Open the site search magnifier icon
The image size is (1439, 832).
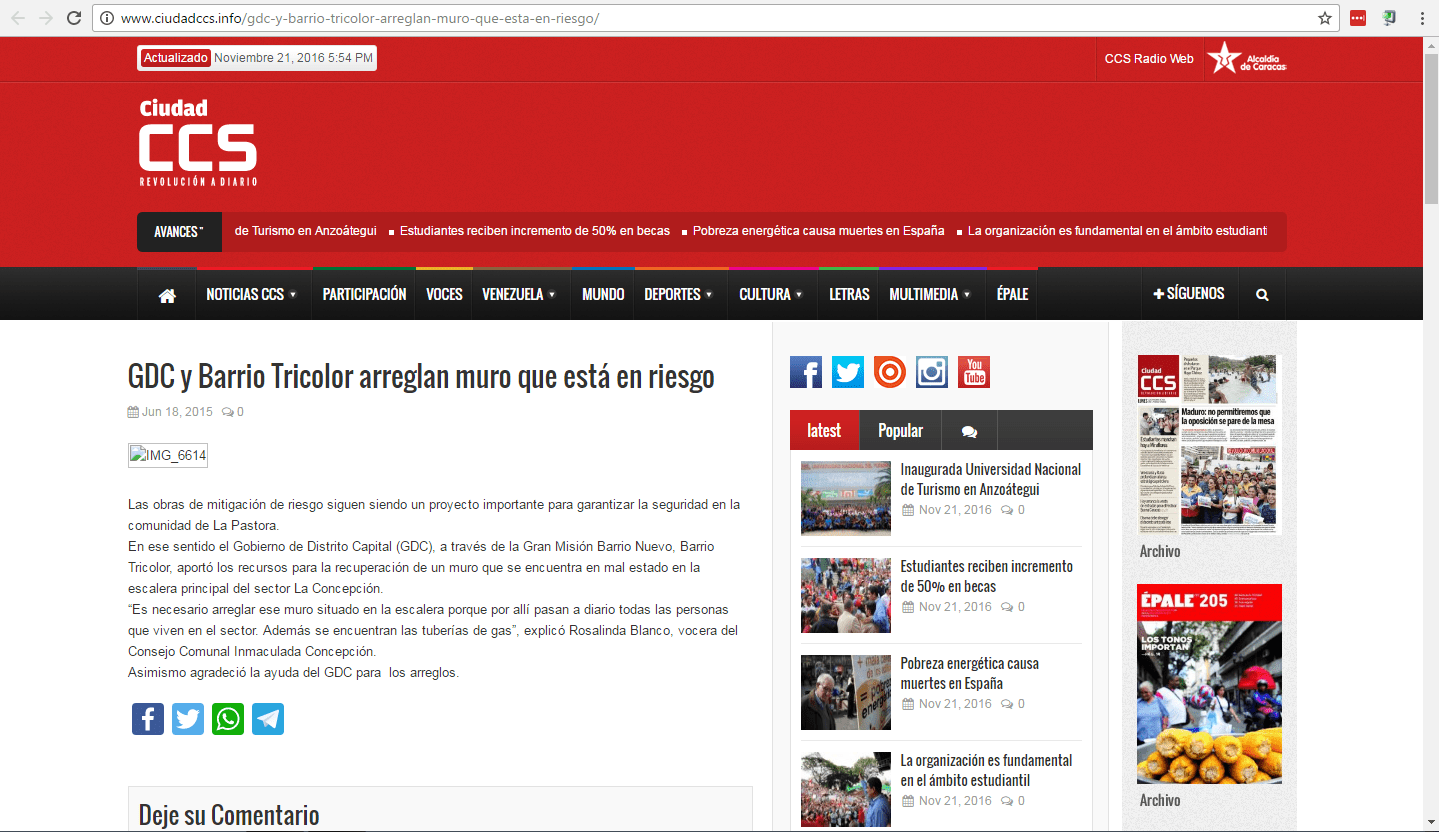click(x=1262, y=295)
